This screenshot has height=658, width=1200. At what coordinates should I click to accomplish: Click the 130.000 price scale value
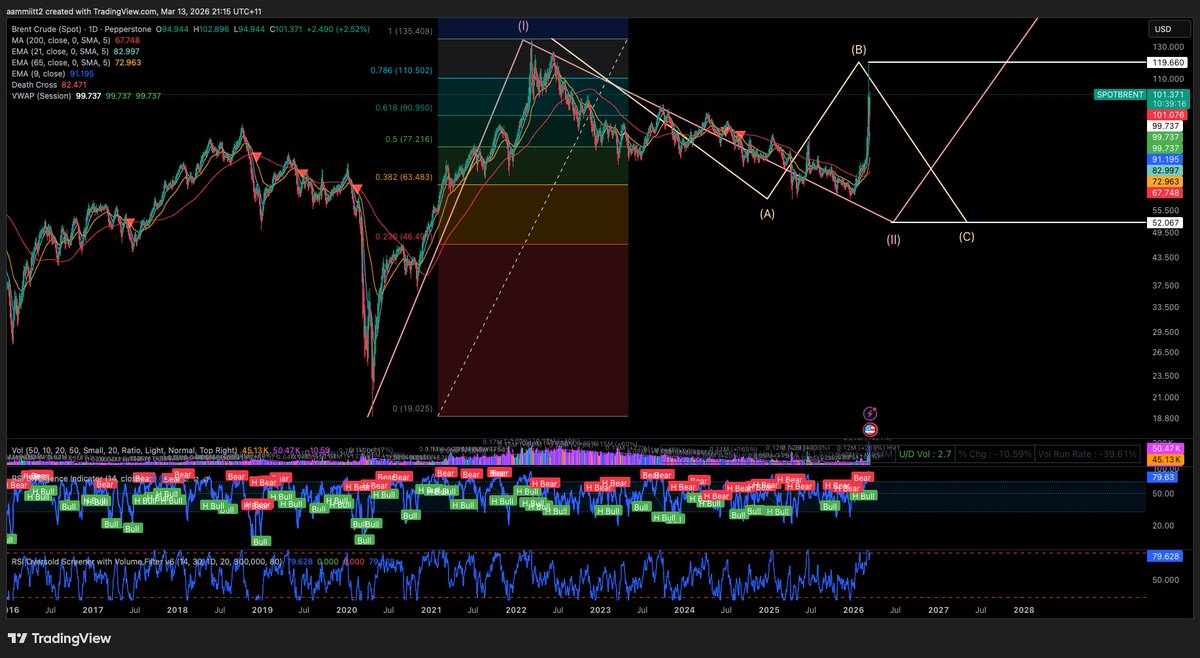[x=1167, y=47]
